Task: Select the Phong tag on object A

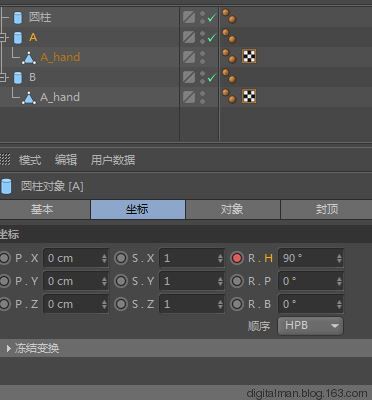Action: pyautogui.click(x=230, y=36)
